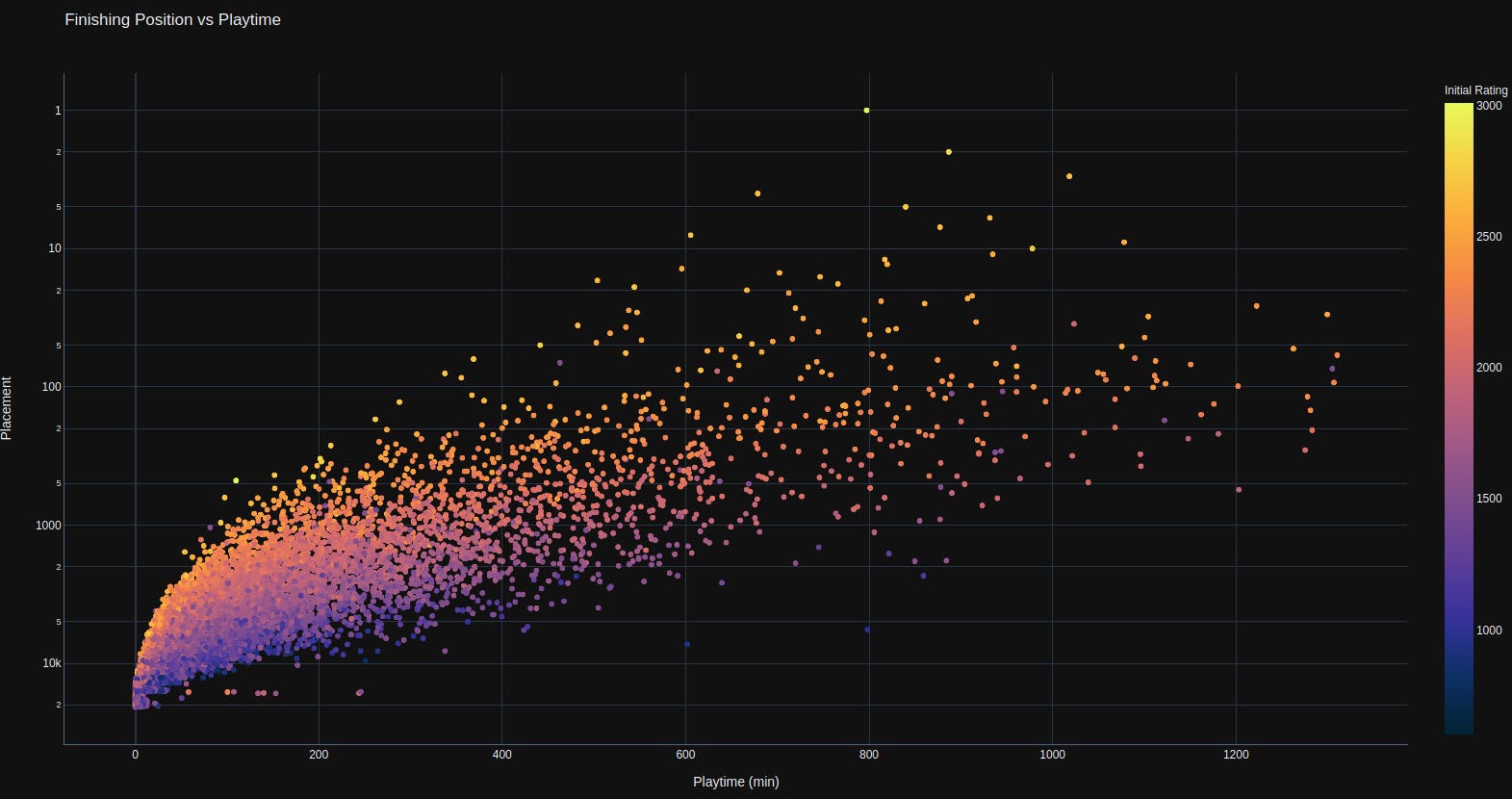Screen dimensions: 1512x799
Task: Click the x-axis tick label 600
Action: coord(685,755)
